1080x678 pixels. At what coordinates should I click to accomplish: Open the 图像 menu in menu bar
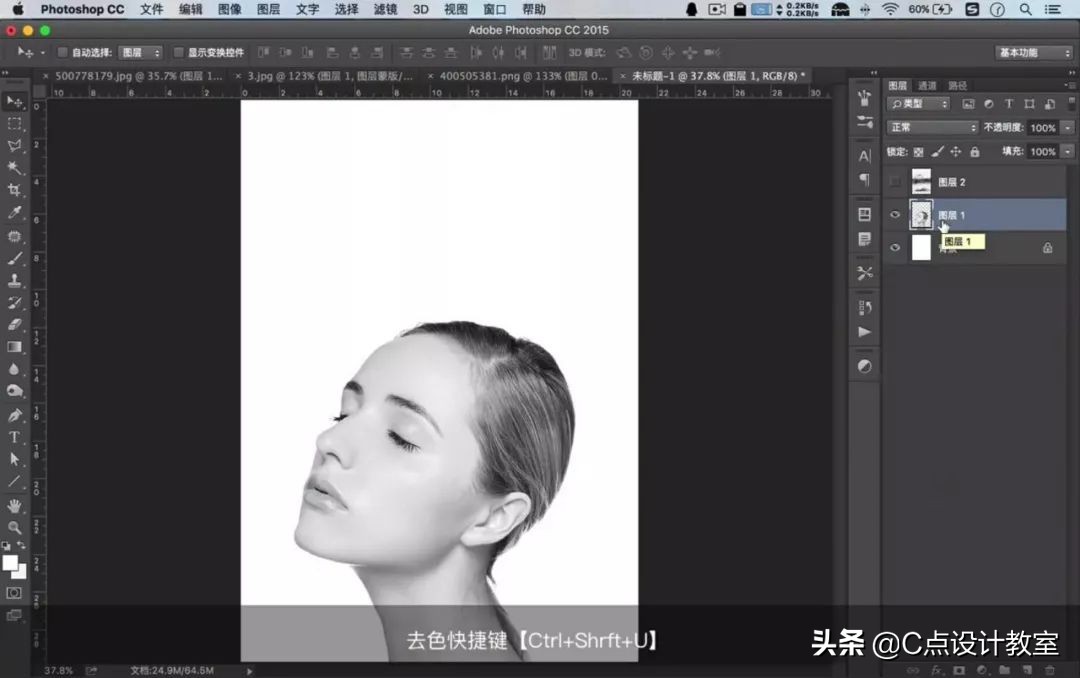[x=230, y=9]
